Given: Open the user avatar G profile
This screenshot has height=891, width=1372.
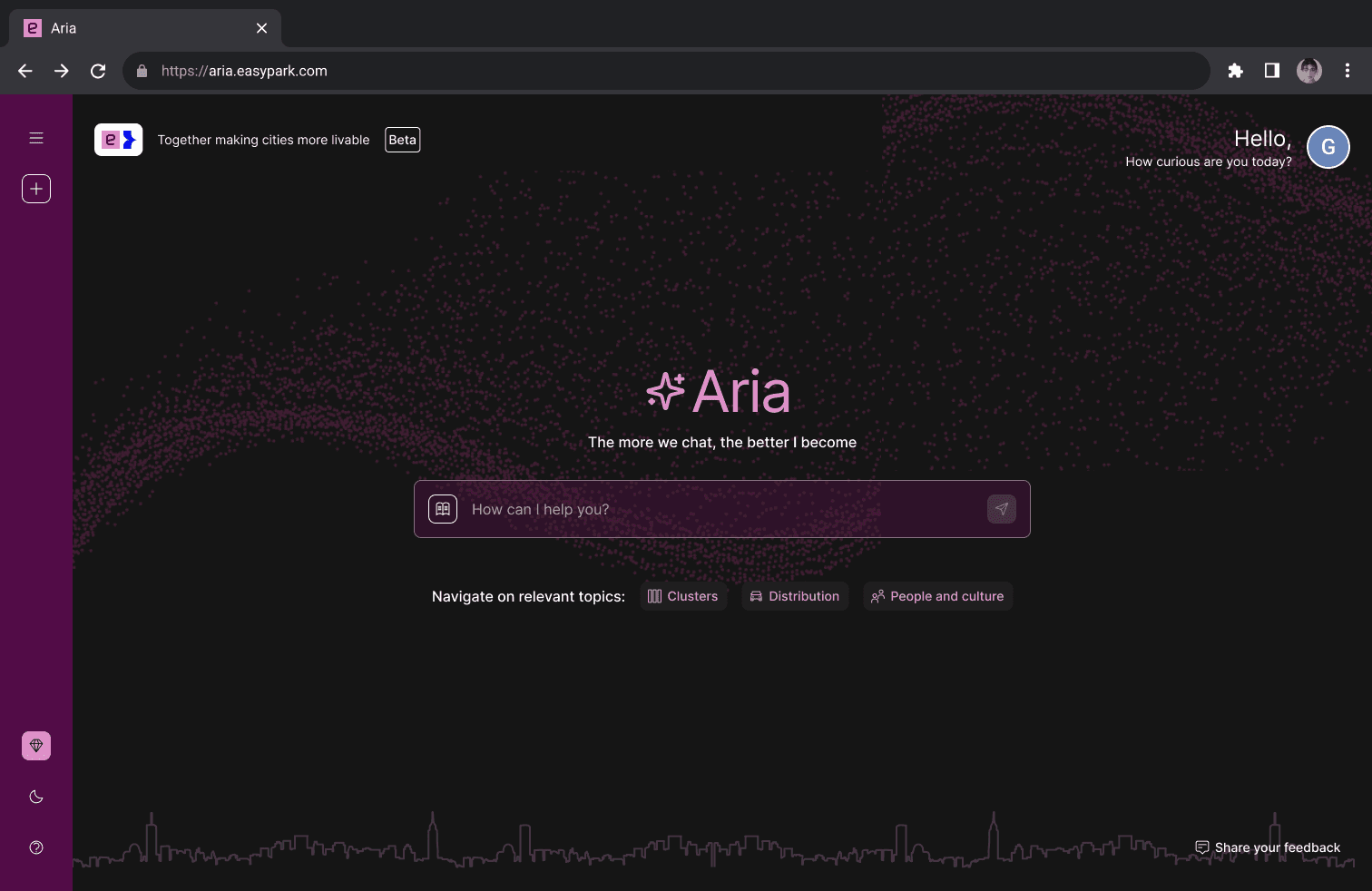Looking at the screenshot, I should (x=1328, y=147).
